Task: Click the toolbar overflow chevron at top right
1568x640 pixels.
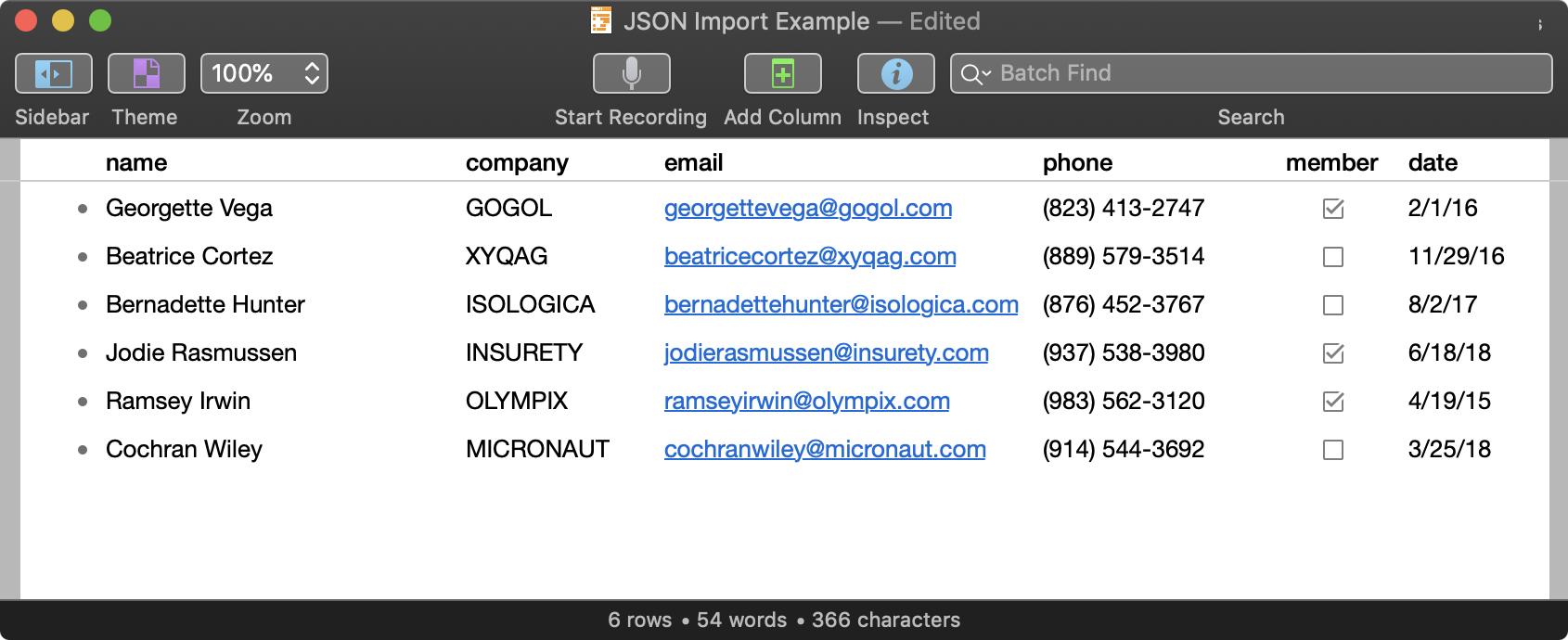Action: coord(1539,24)
